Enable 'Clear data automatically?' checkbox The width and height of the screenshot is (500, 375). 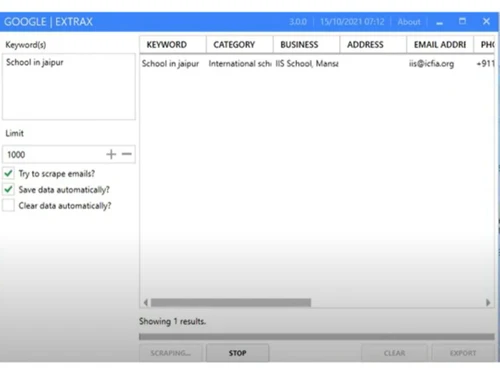(x=9, y=205)
